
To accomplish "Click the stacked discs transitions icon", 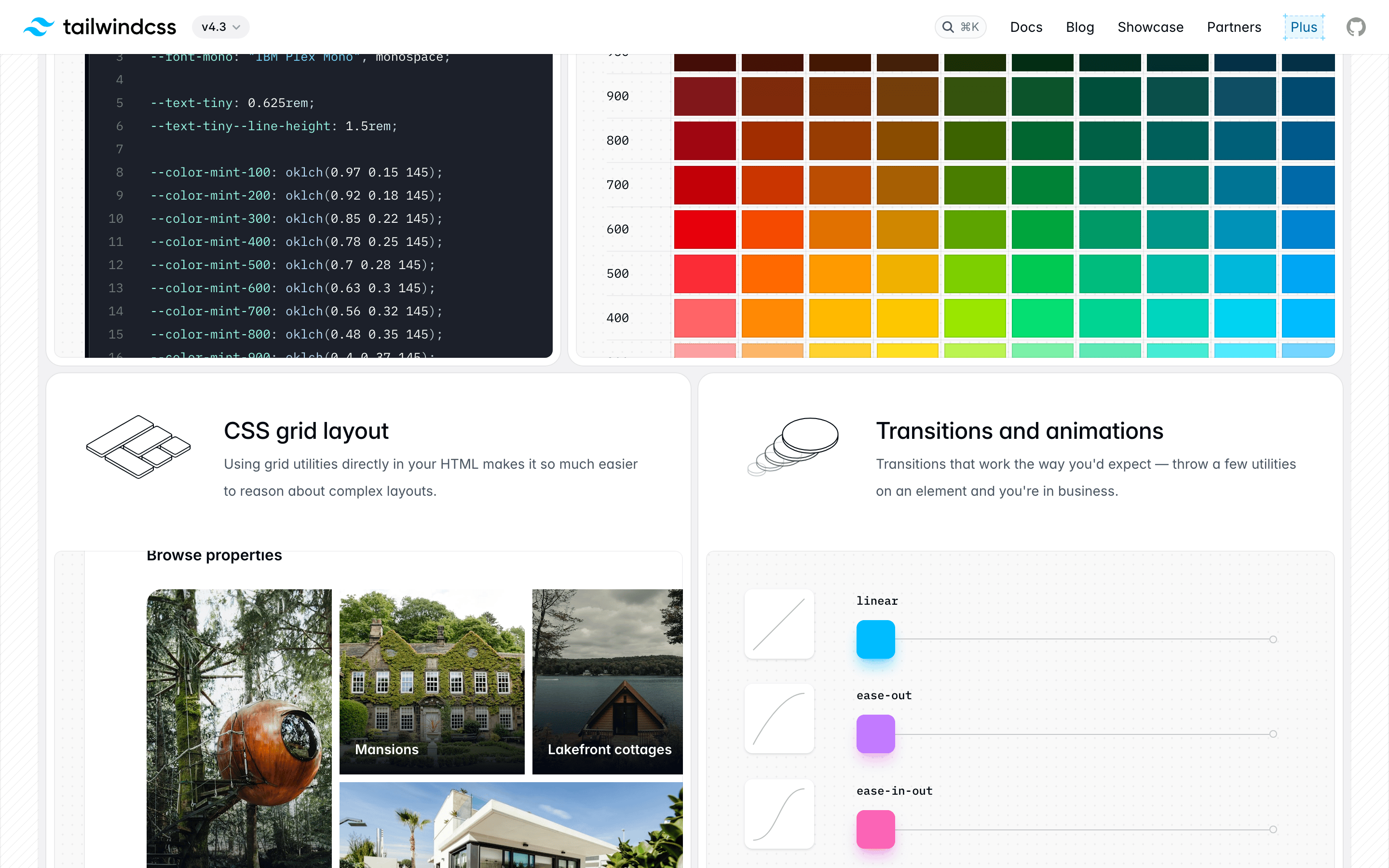I will (793, 446).
